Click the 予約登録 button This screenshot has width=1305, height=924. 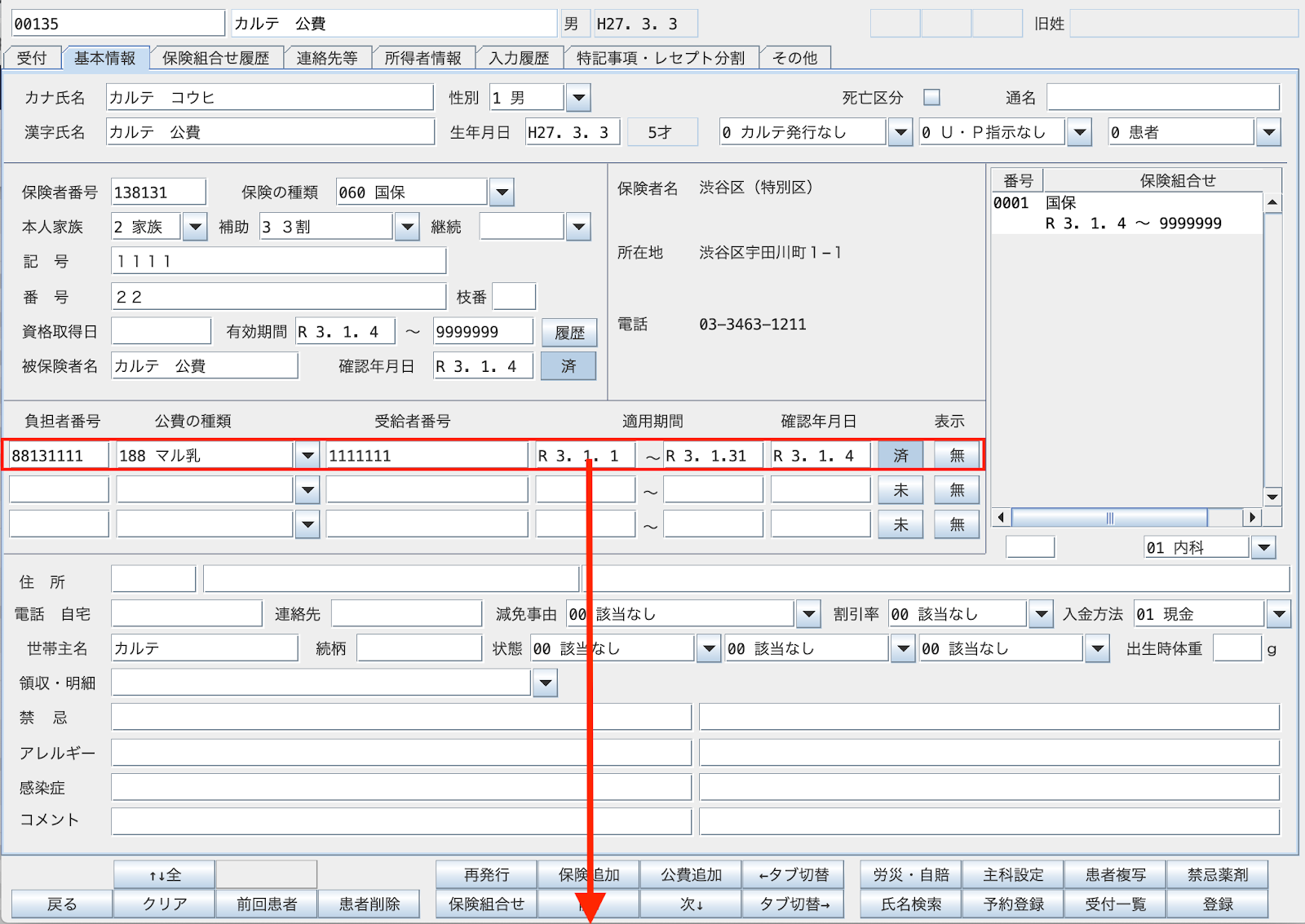point(1013,904)
